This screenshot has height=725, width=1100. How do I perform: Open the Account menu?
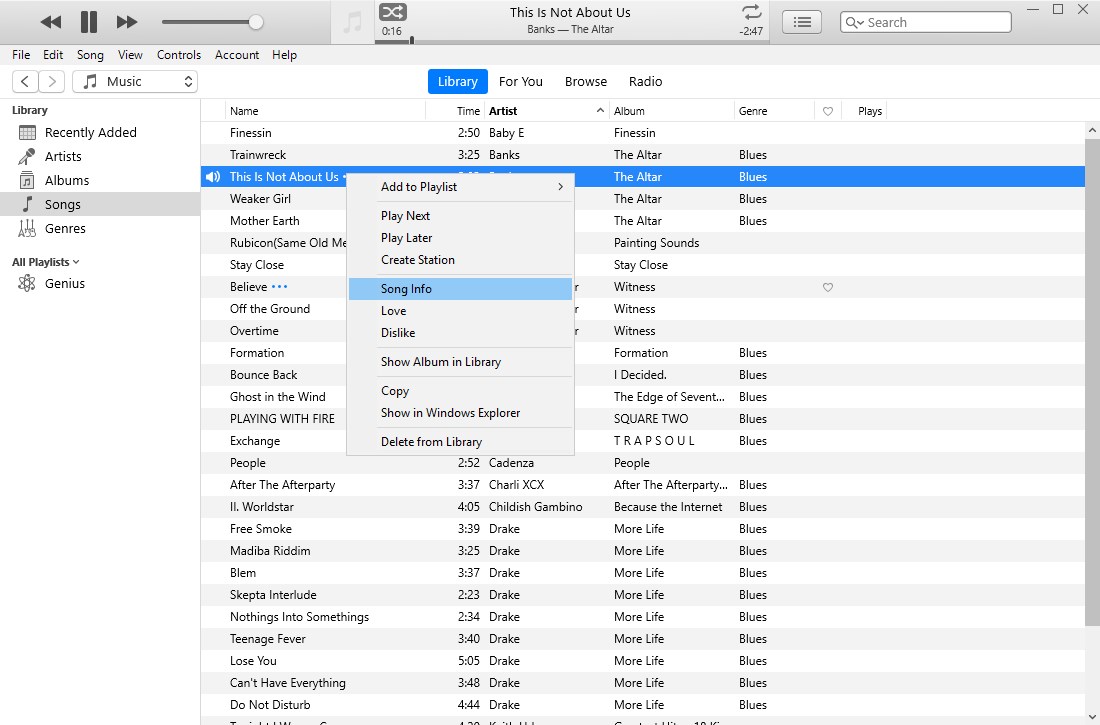tap(236, 55)
